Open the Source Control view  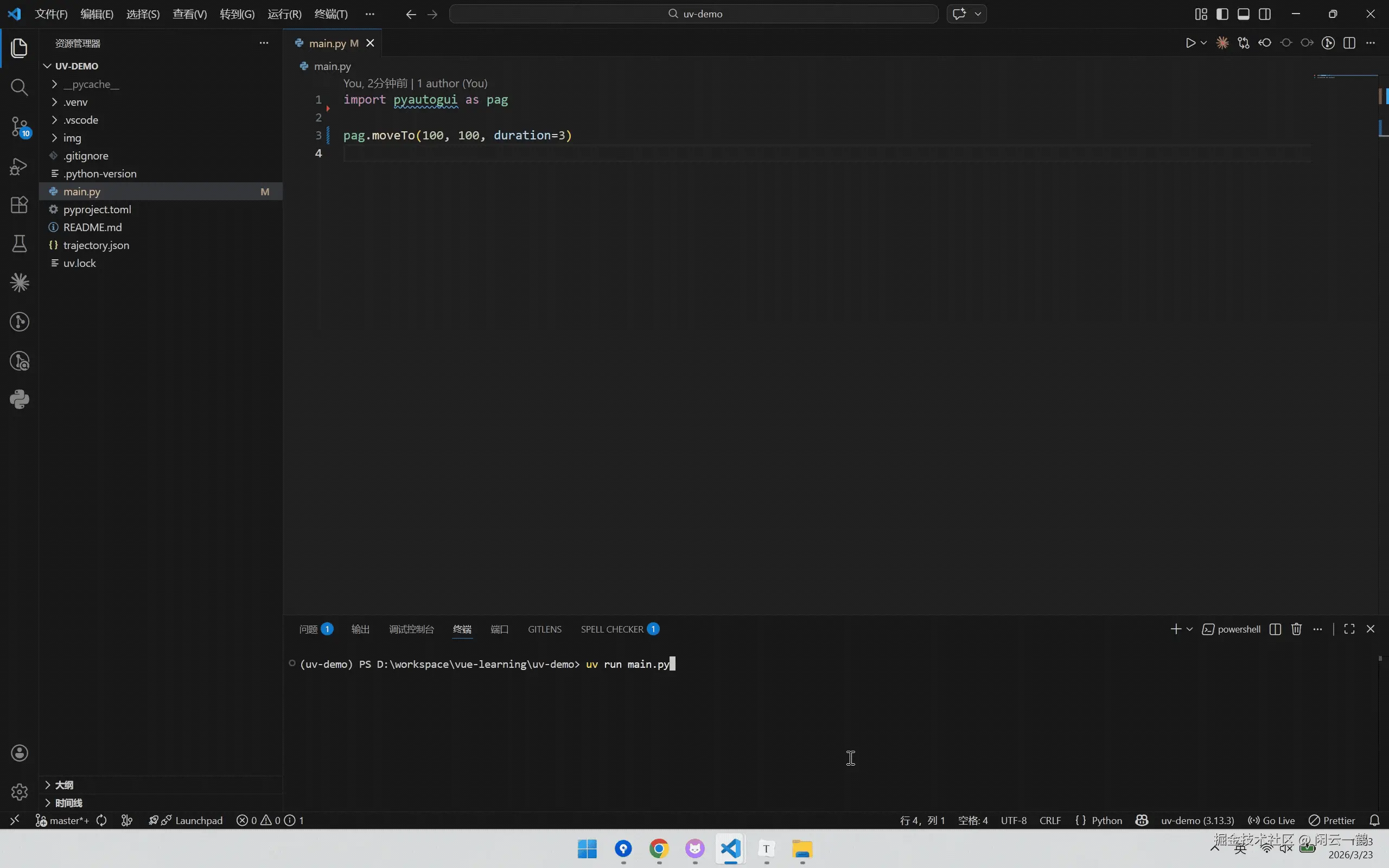(19, 126)
